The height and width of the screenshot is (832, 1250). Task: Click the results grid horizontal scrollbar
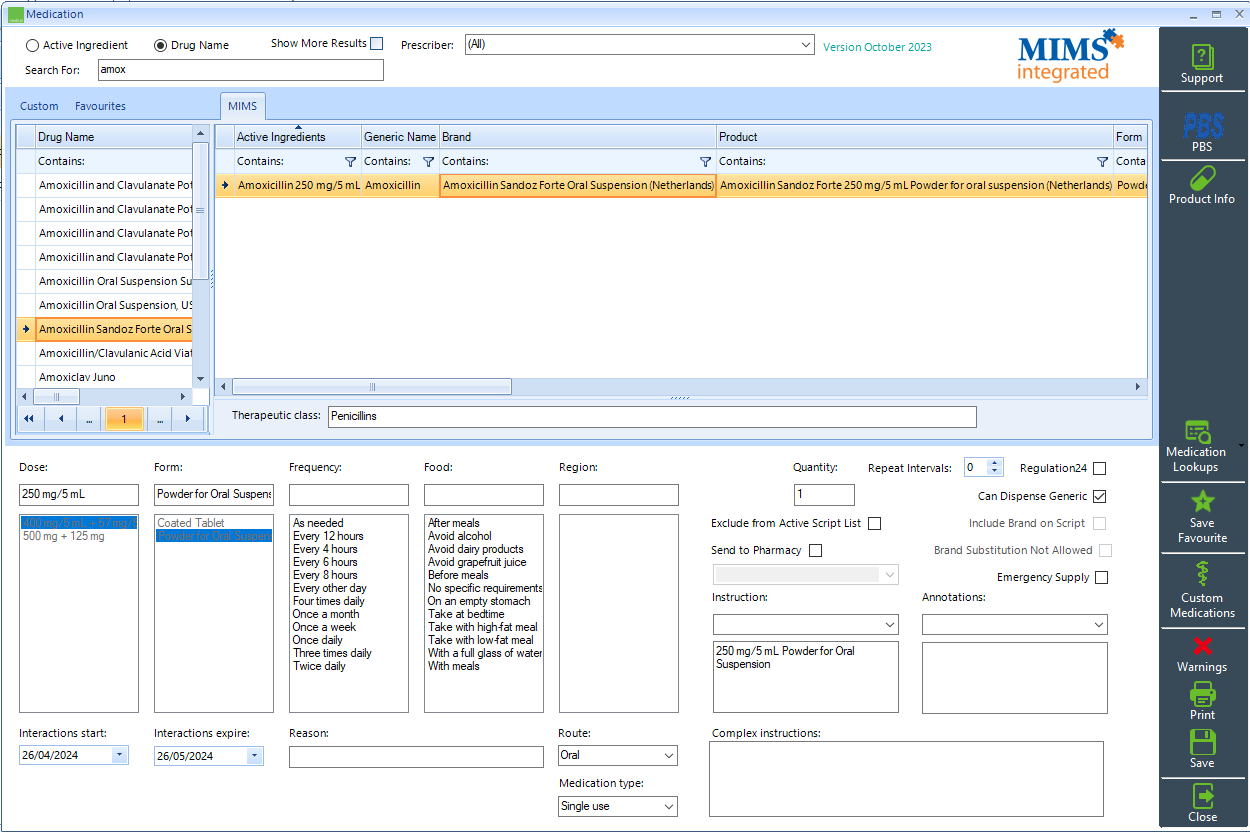coord(372,387)
